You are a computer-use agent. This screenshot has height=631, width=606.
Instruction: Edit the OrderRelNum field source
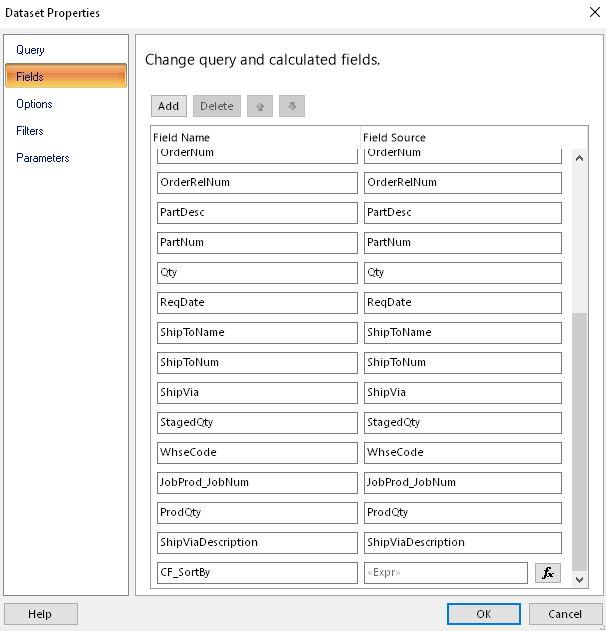(x=463, y=183)
